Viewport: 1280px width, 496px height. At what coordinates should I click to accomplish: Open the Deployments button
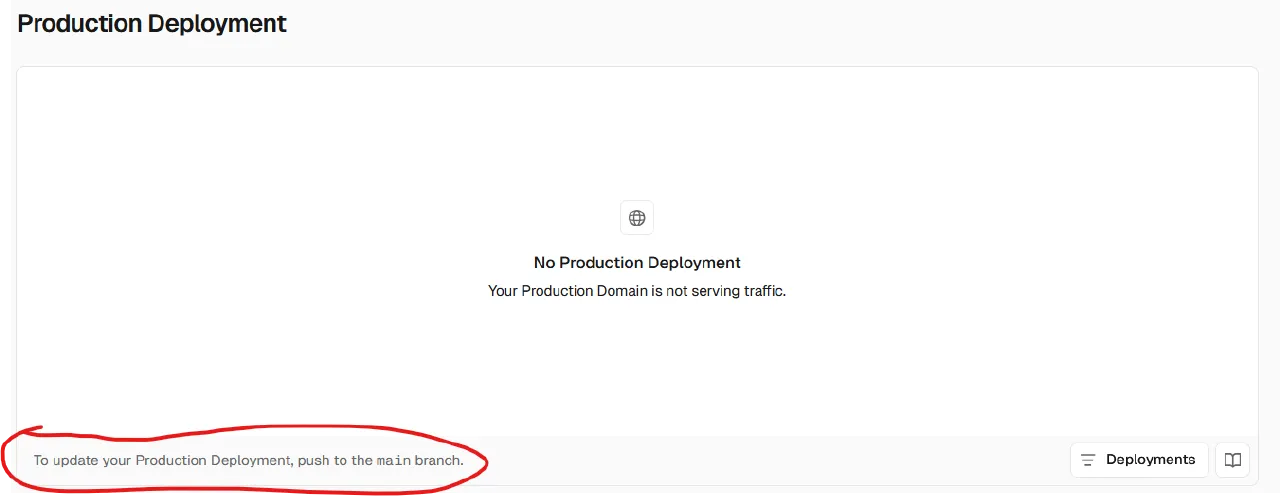(1139, 460)
